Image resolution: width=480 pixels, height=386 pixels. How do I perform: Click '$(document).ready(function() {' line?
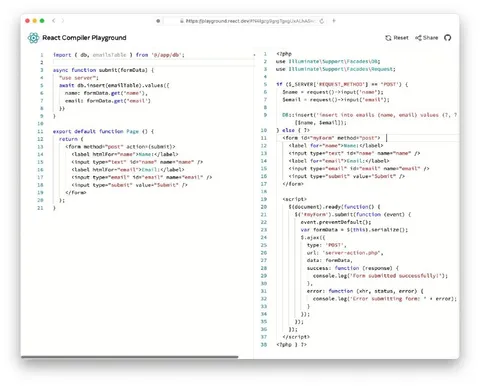tap(335, 207)
